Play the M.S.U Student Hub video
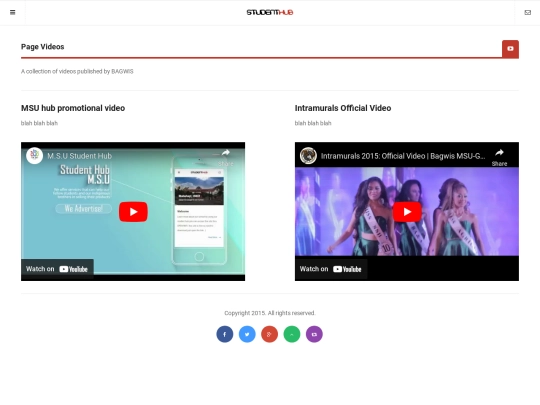This screenshot has width=540, height=405. pyautogui.click(x=133, y=211)
